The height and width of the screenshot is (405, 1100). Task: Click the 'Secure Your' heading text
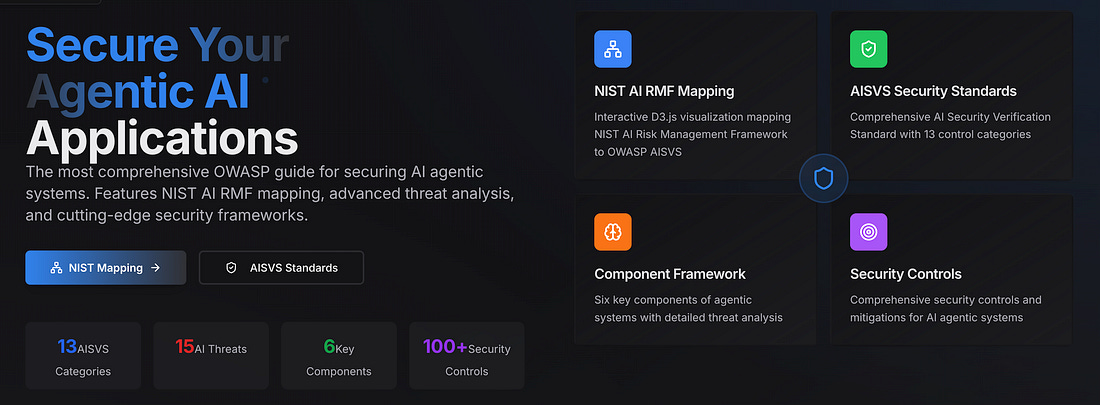tap(157, 45)
